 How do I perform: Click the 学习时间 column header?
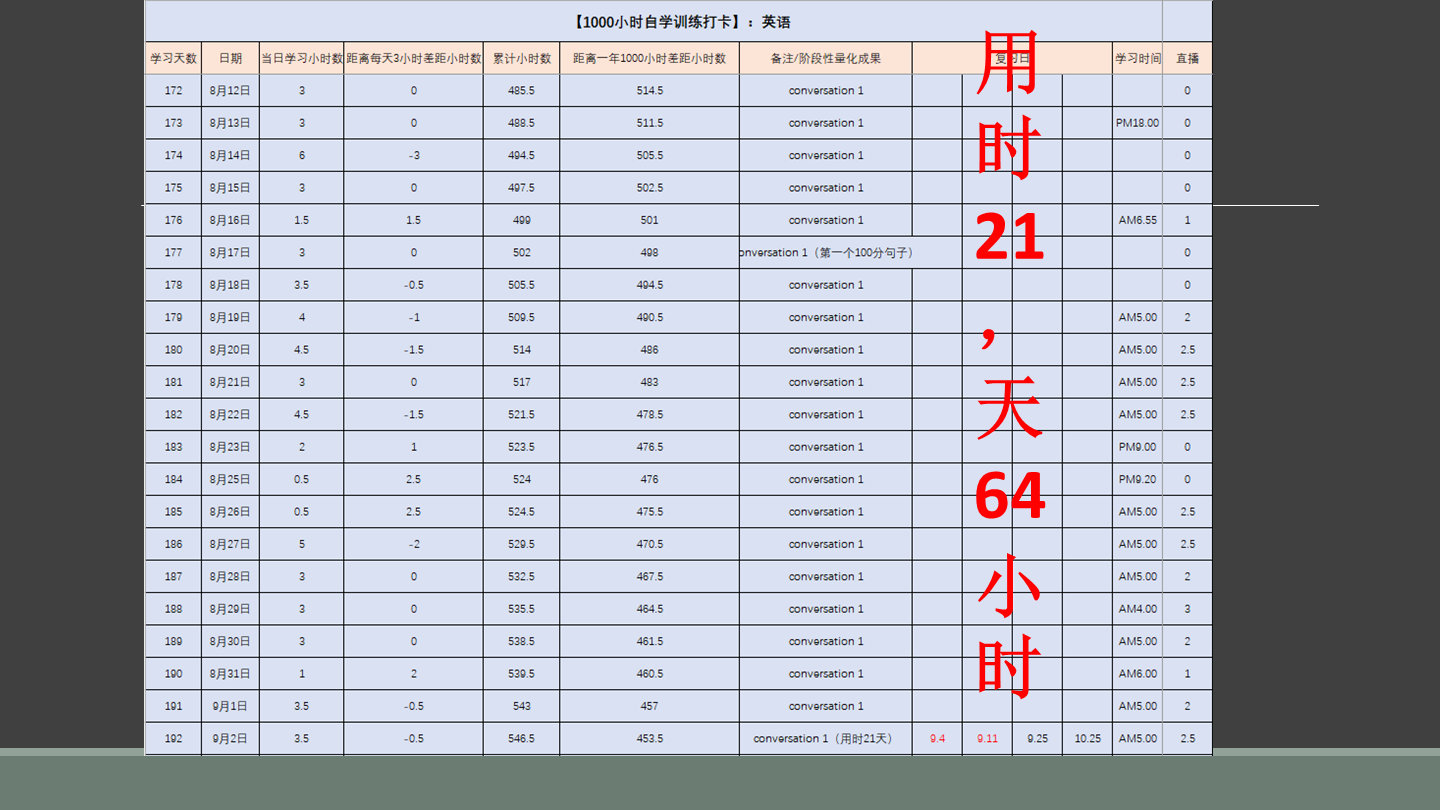(1137, 58)
